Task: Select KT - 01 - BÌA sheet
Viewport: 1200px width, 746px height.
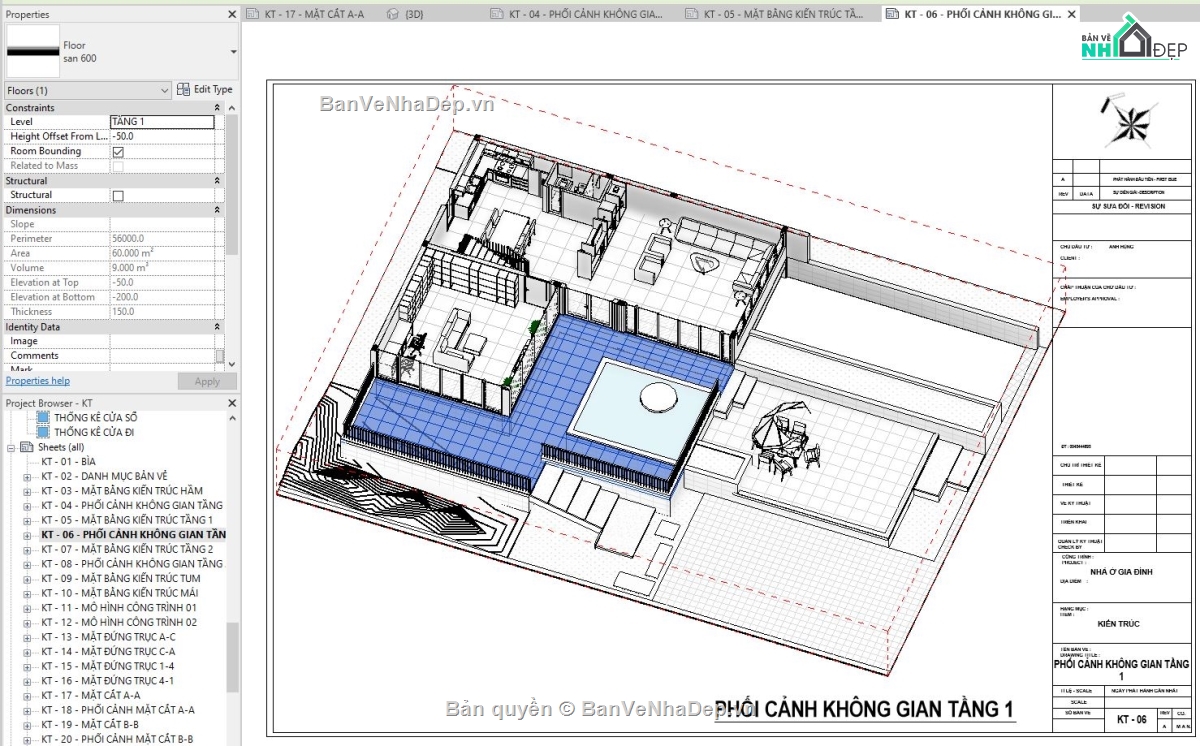Action: (x=68, y=462)
